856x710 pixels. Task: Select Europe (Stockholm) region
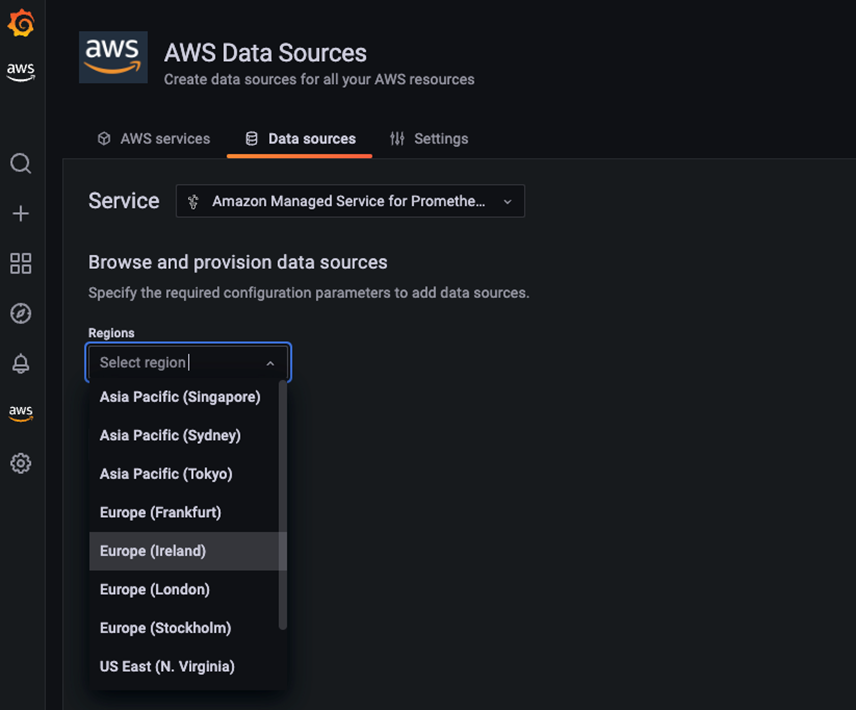click(184, 628)
